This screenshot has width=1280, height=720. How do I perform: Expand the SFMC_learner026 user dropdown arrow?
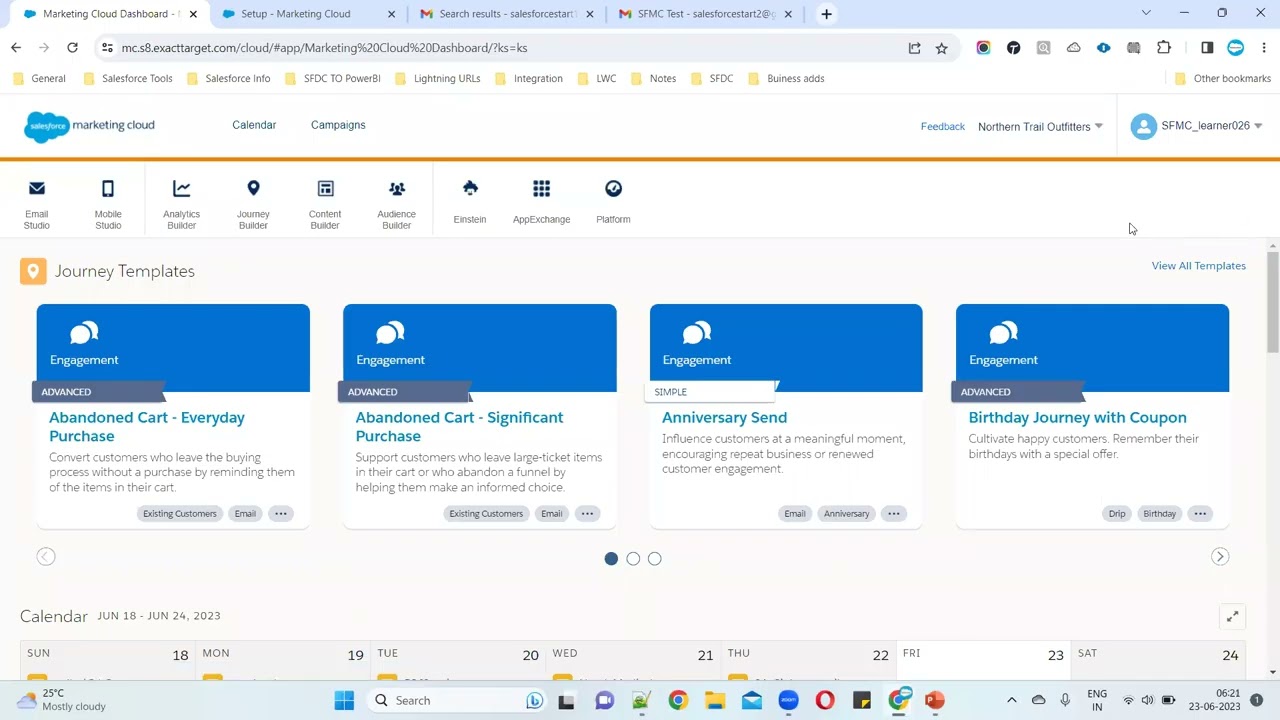click(1258, 126)
